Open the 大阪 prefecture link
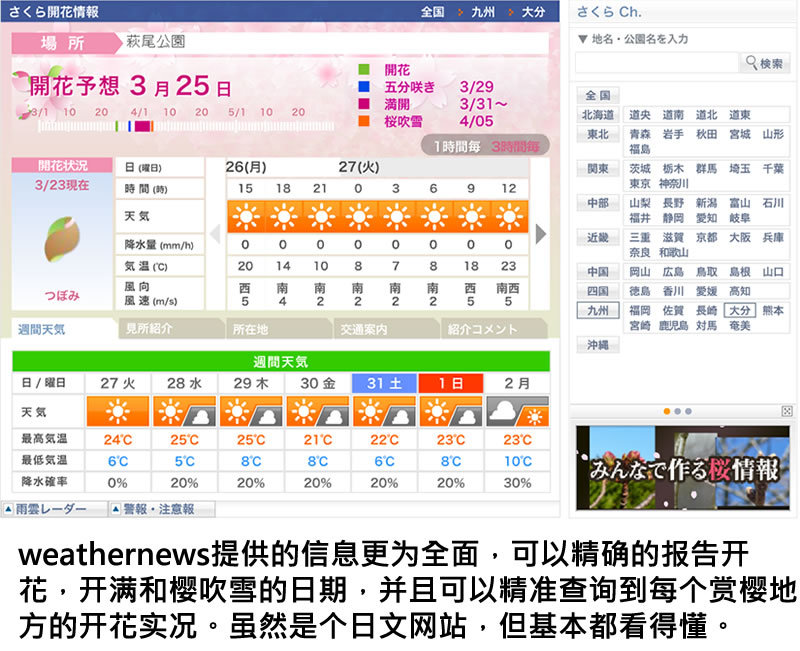The image size is (800, 651). click(740, 237)
